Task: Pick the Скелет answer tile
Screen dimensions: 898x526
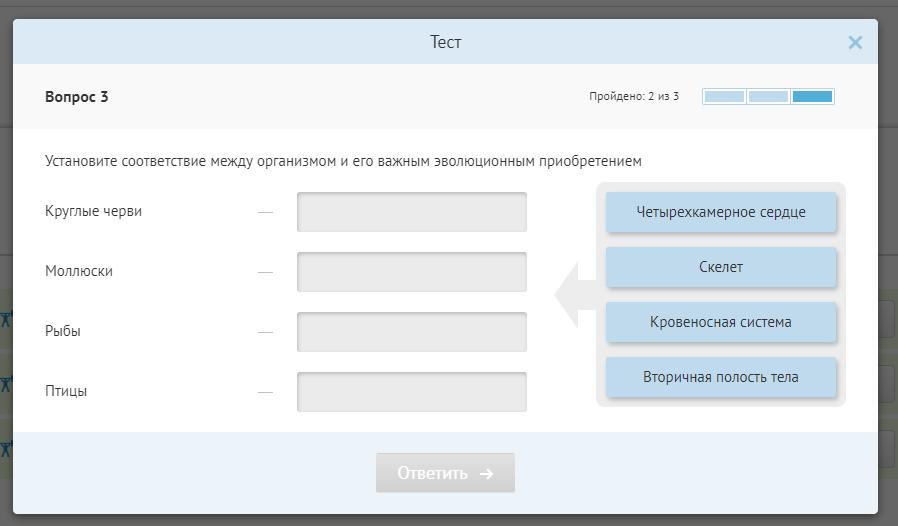Action: point(721,267)
